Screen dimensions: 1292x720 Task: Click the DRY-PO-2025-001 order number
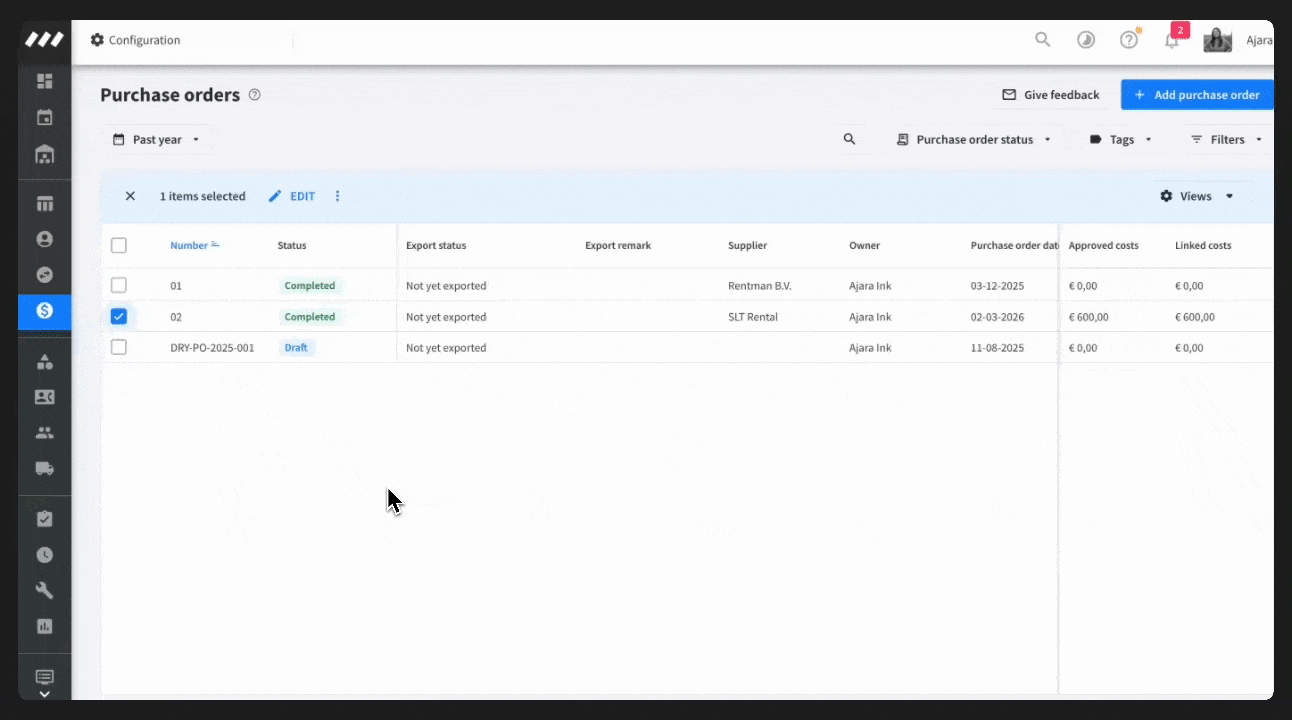212,348
